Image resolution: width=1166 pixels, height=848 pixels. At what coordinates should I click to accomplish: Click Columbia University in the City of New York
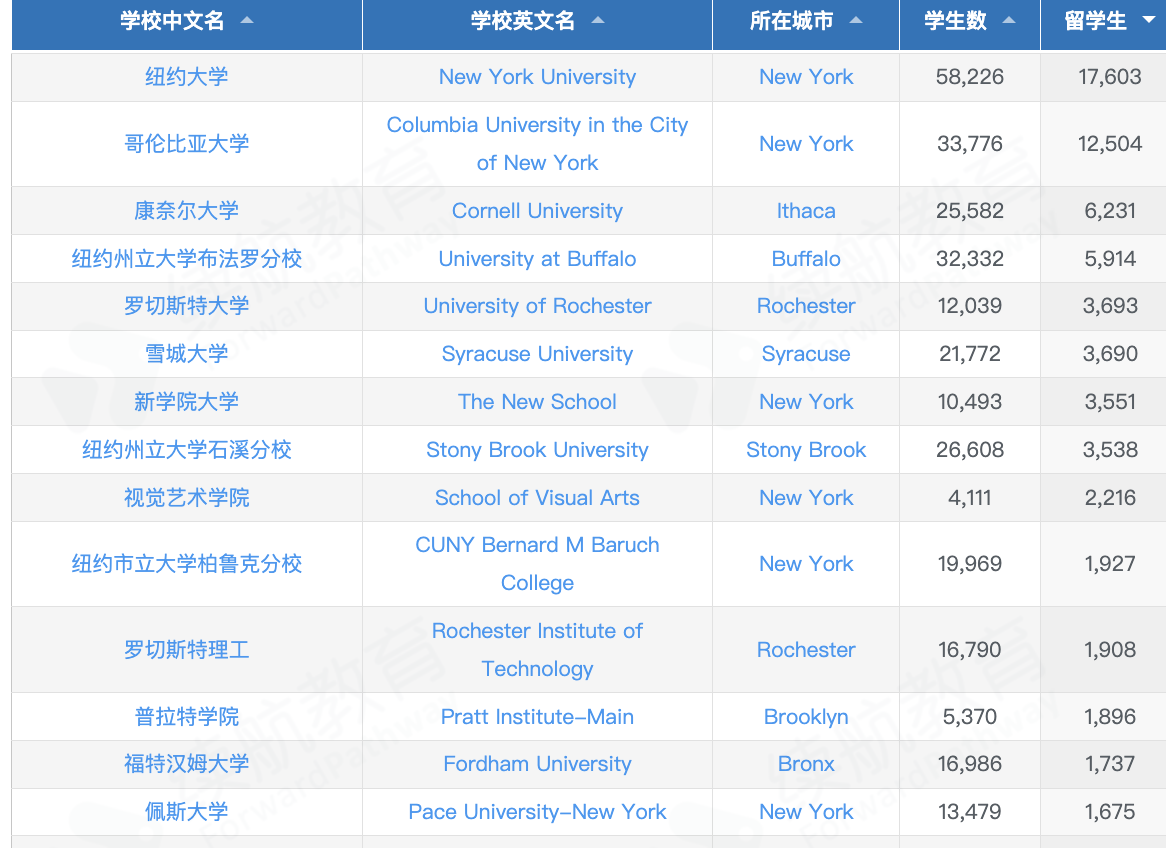[x=537, y=143]
